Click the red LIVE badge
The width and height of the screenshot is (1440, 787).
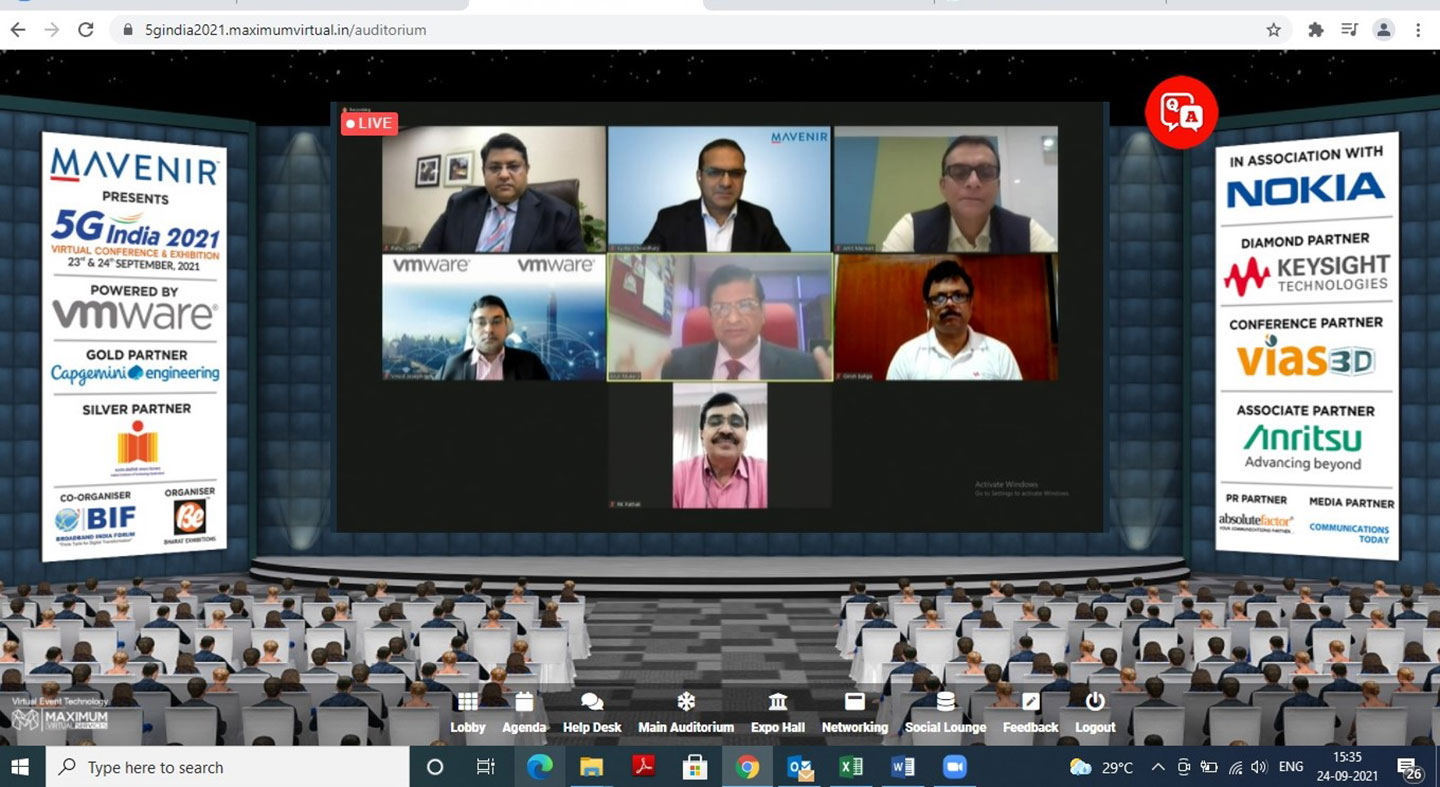coord(370,123)
